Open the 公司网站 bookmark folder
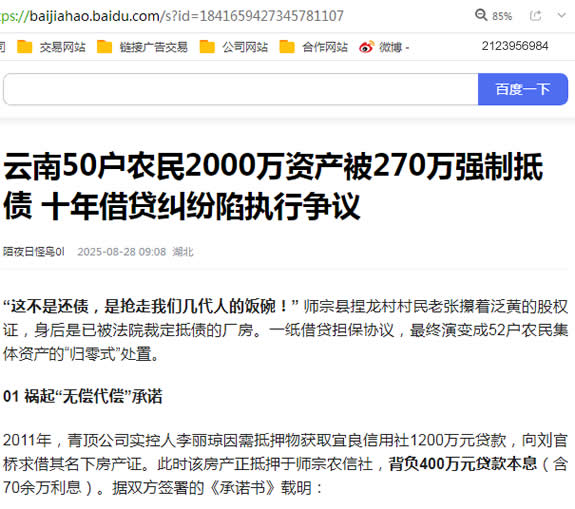This screenshot has width=575, height=509. coord(234,47)
